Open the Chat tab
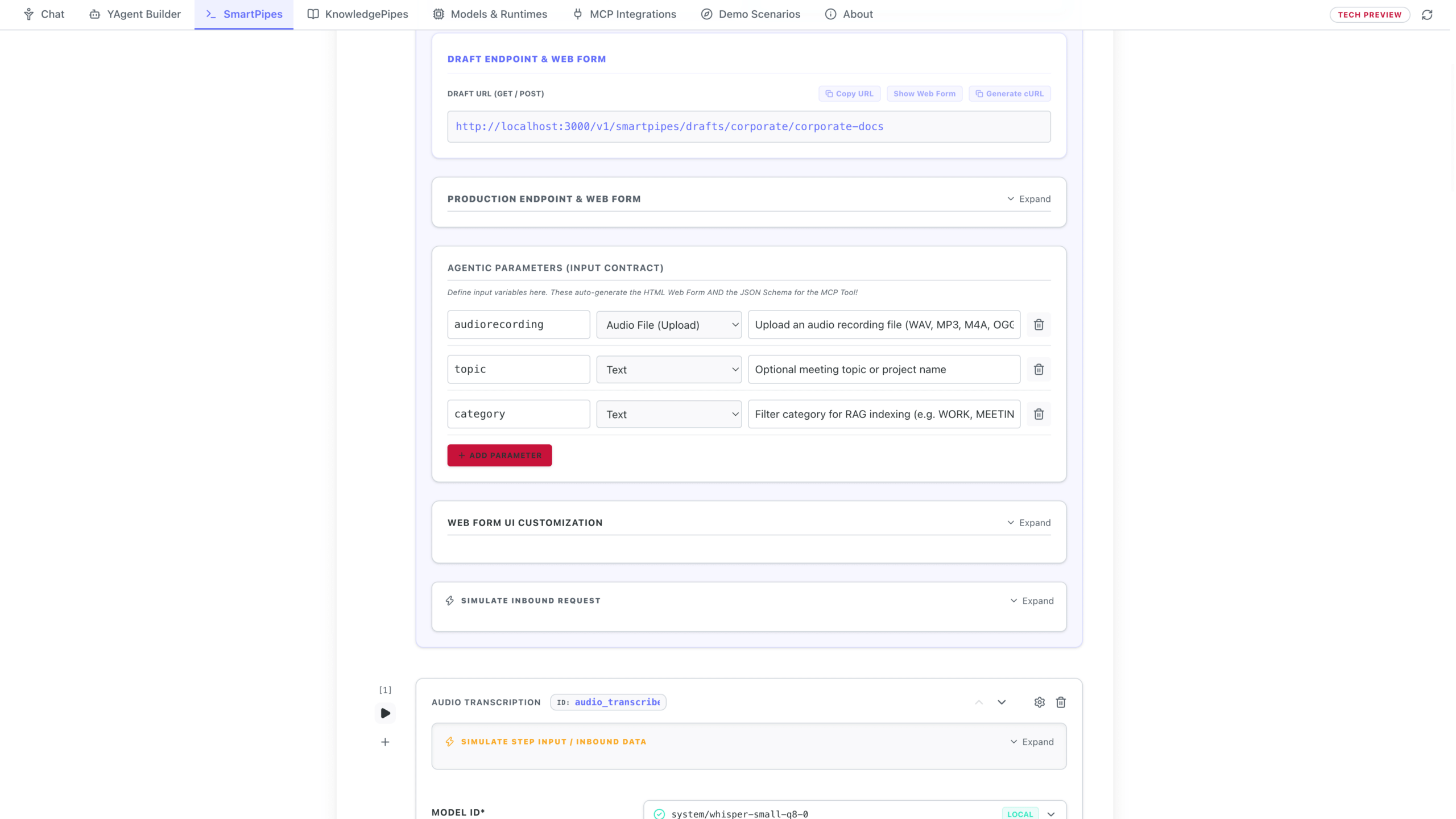The image size is (1456, 819). (x=44, y=14)
